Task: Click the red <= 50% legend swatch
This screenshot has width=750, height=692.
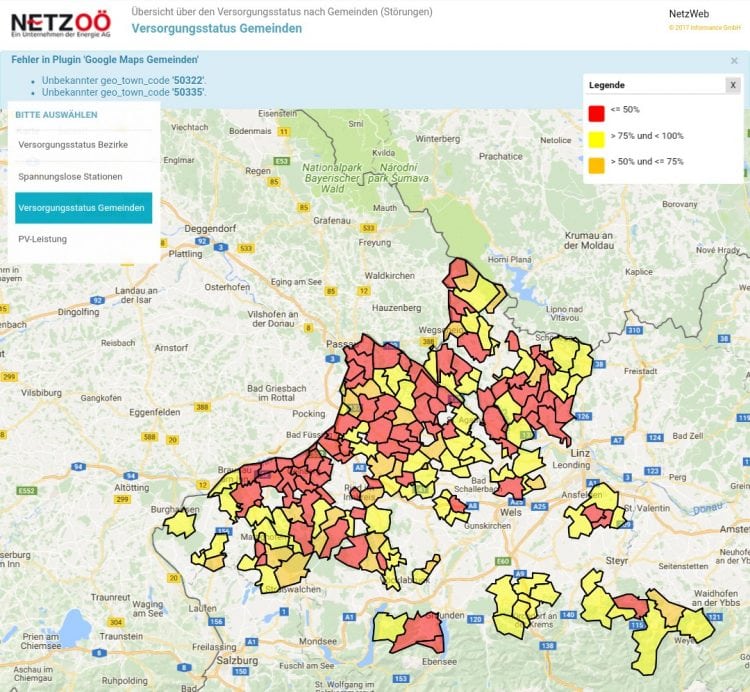Action: pos(596,113)
